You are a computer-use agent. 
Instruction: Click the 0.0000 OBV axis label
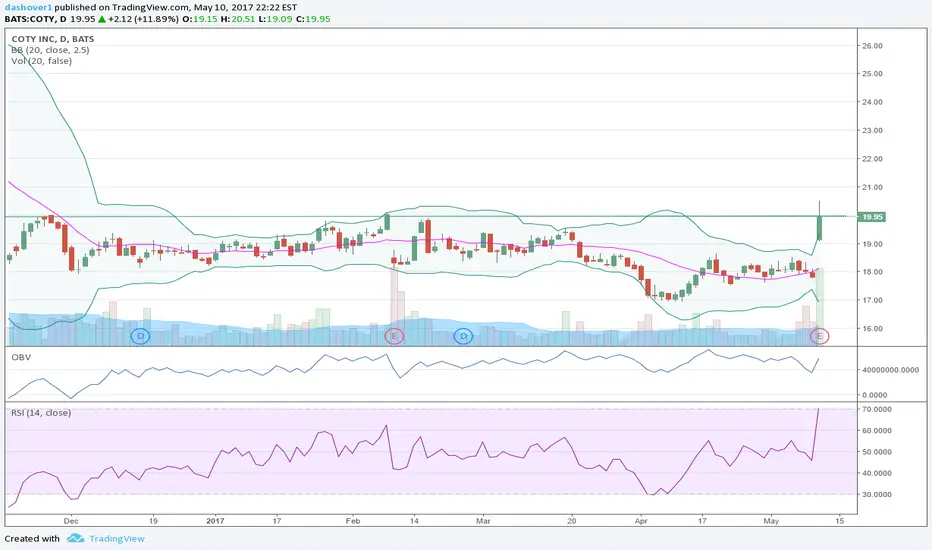coord(874,395)
